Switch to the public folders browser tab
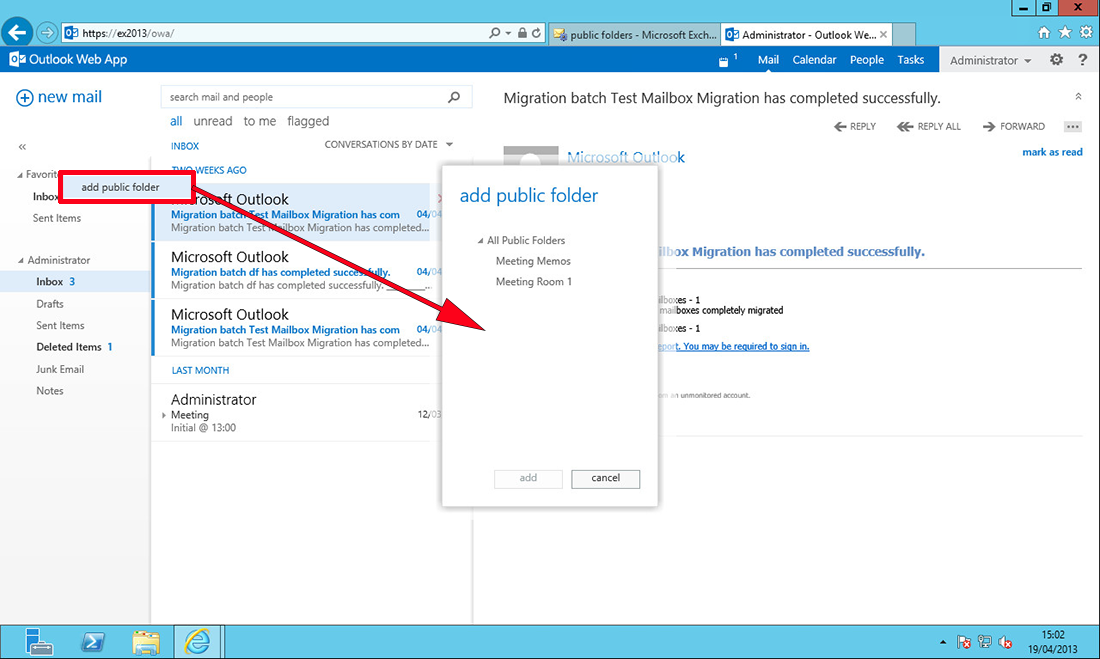The height and width of the screenshot is (659, 1100). (x=633, y=33)
